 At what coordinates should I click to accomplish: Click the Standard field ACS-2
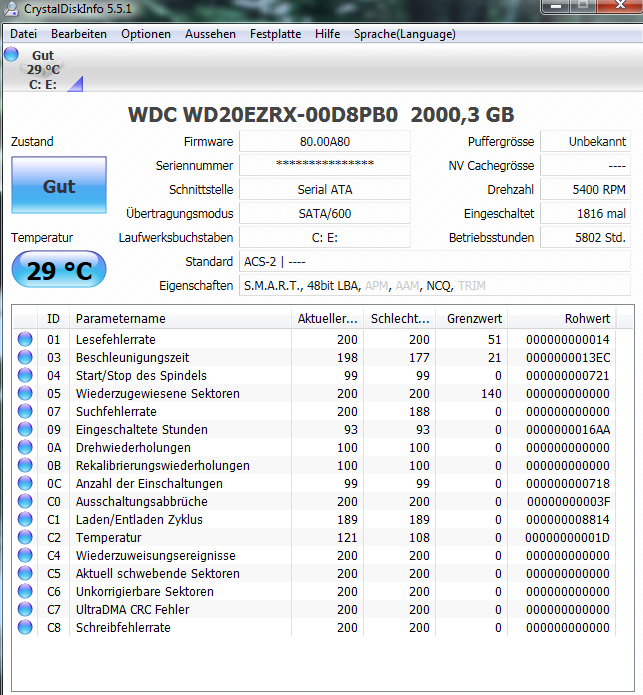(x=435, y=262)
